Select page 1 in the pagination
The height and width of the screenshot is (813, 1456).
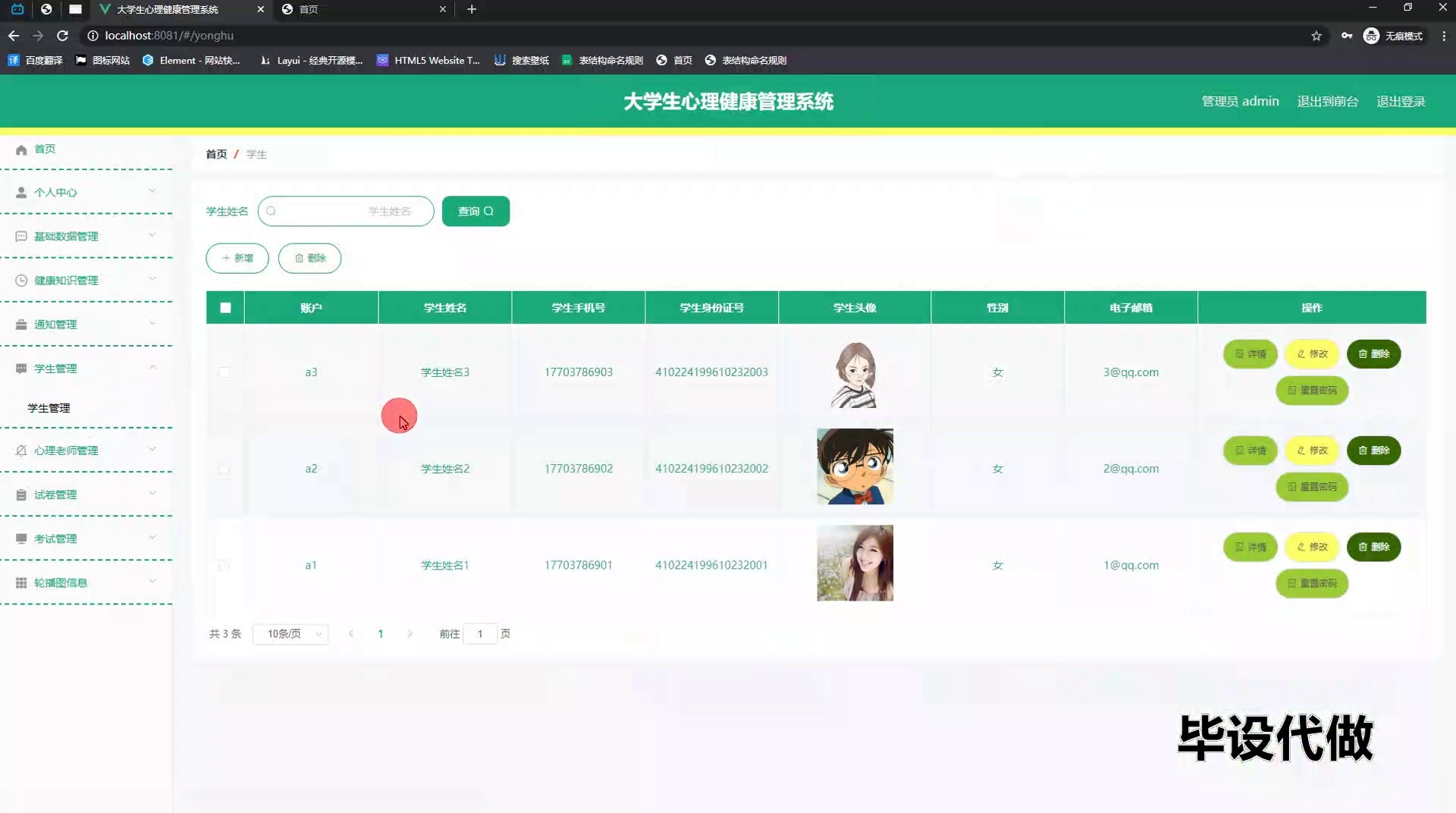(381, 634)
